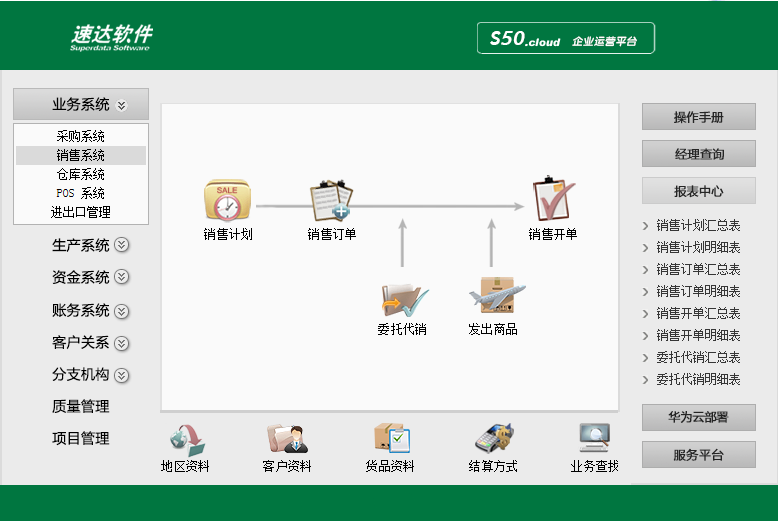Open the 业务查找 magnifier monitor icon
Viewport: 778px width, 521px height.
(594, 437)
